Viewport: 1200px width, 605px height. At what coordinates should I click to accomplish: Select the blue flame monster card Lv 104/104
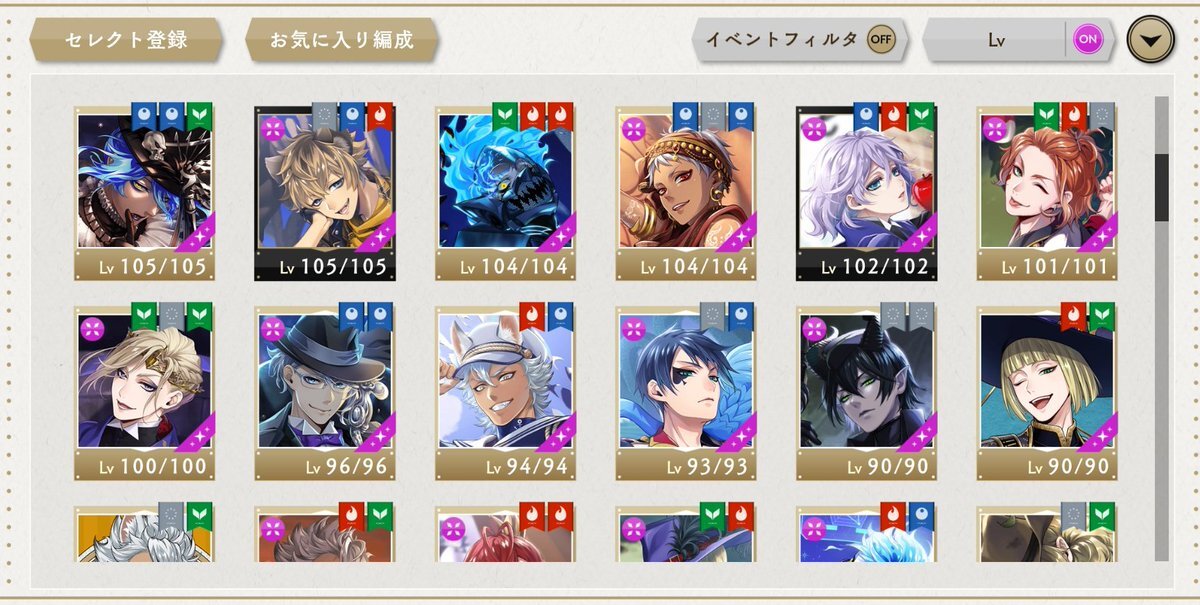506,193
